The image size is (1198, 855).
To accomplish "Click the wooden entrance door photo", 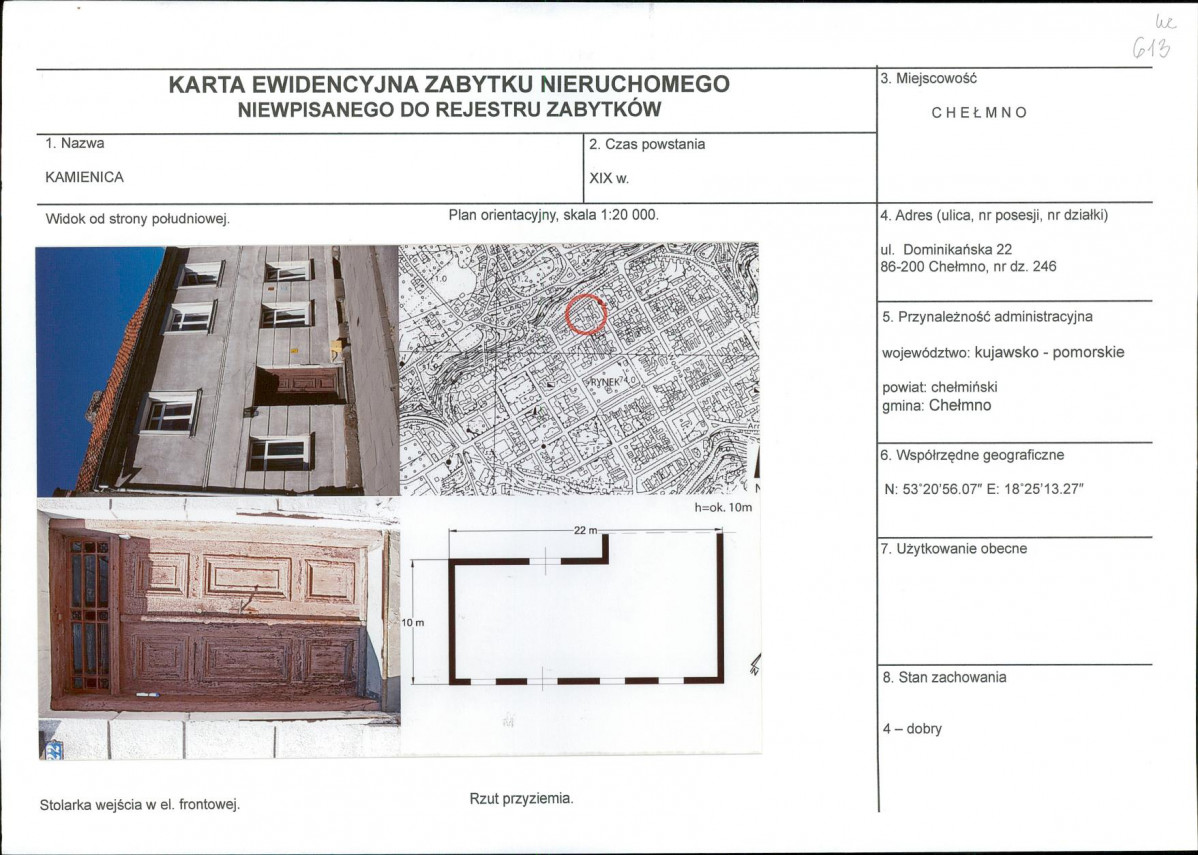I will (218, 627).
